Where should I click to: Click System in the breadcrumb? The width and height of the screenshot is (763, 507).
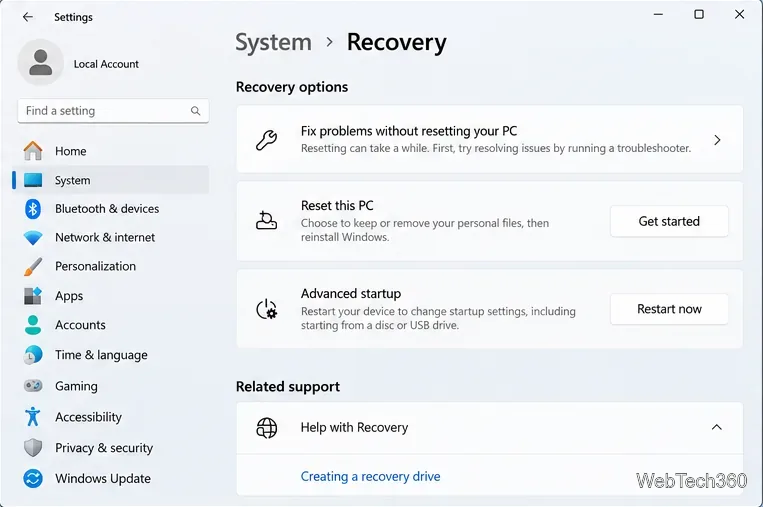[x=273, y=42]
